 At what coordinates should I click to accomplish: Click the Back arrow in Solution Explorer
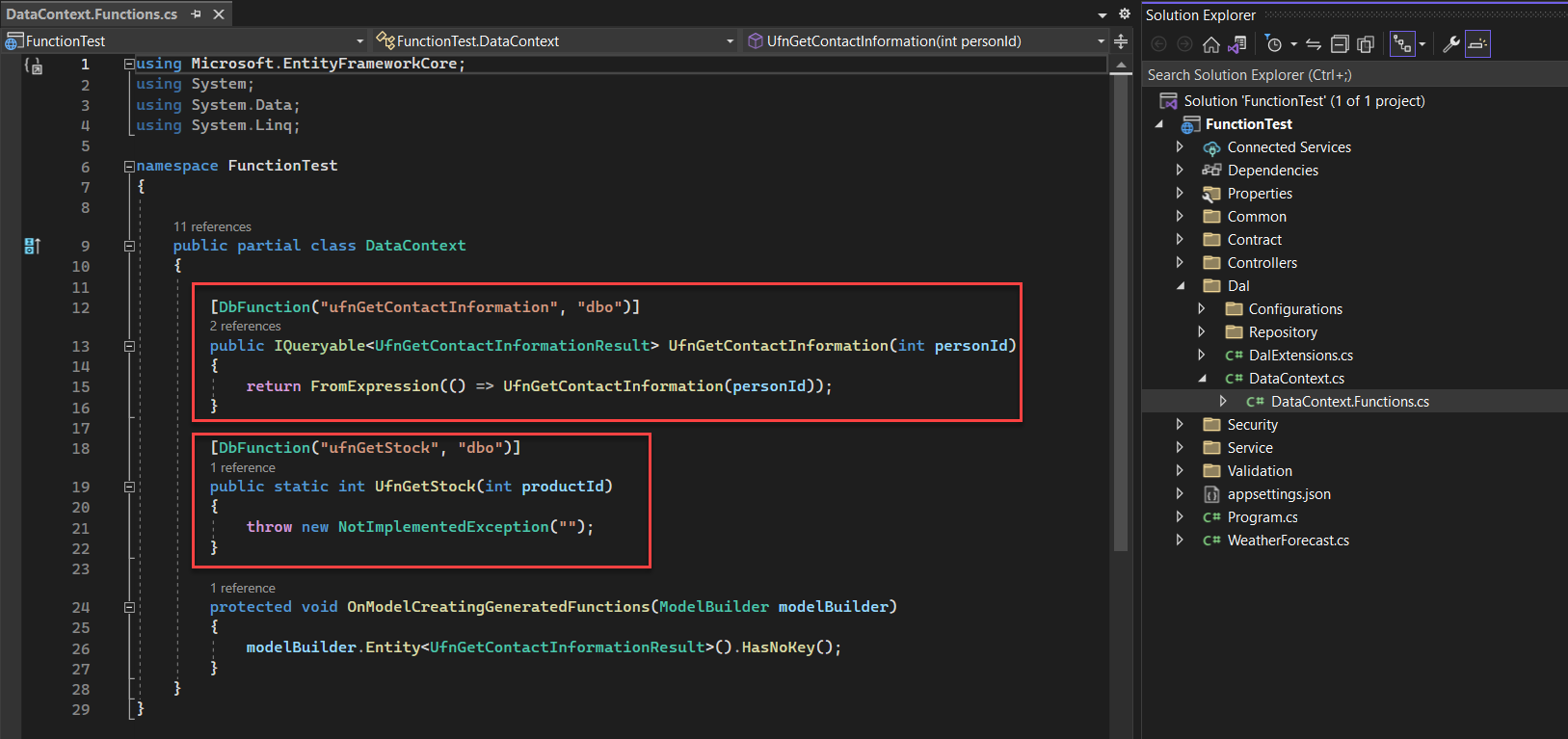(x=1159, y=44)
